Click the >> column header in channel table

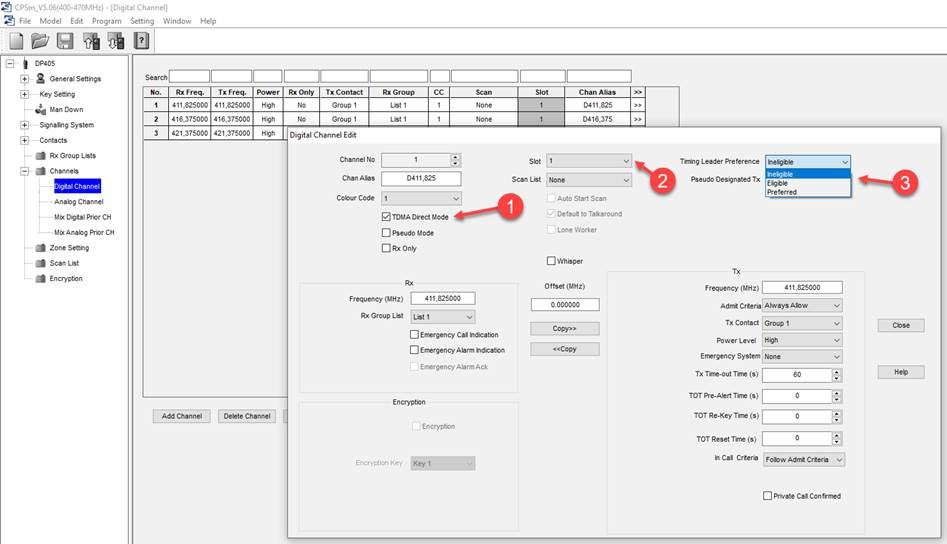pos(637,92)
